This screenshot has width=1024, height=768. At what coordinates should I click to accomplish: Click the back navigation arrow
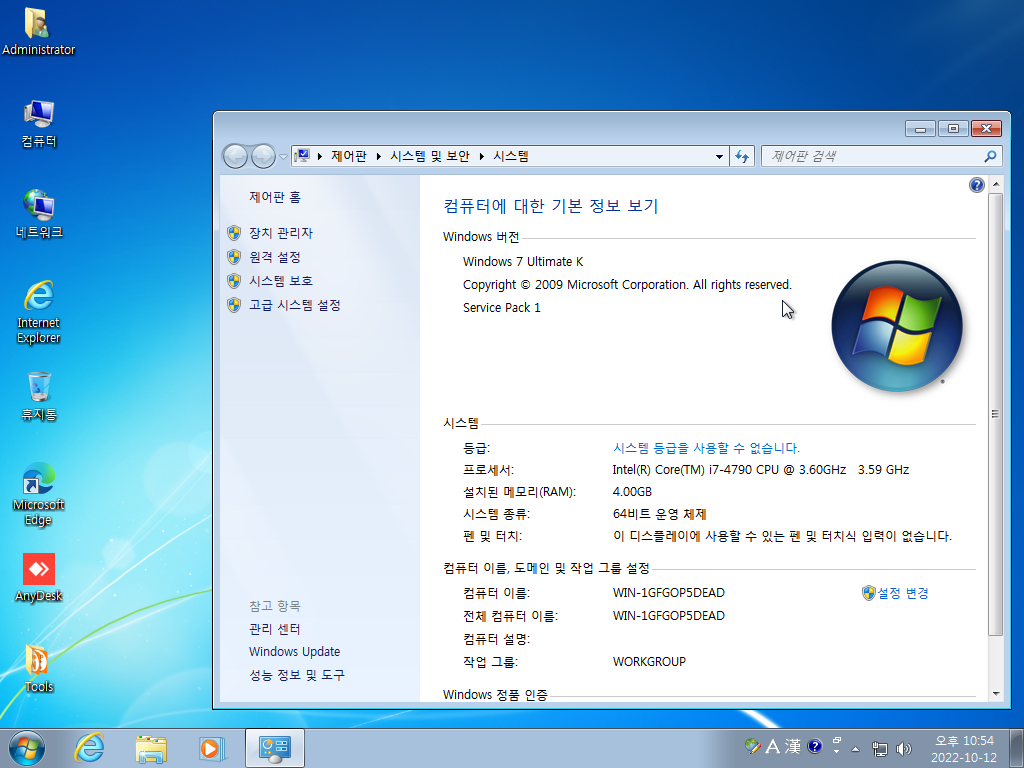pos(235,156)
